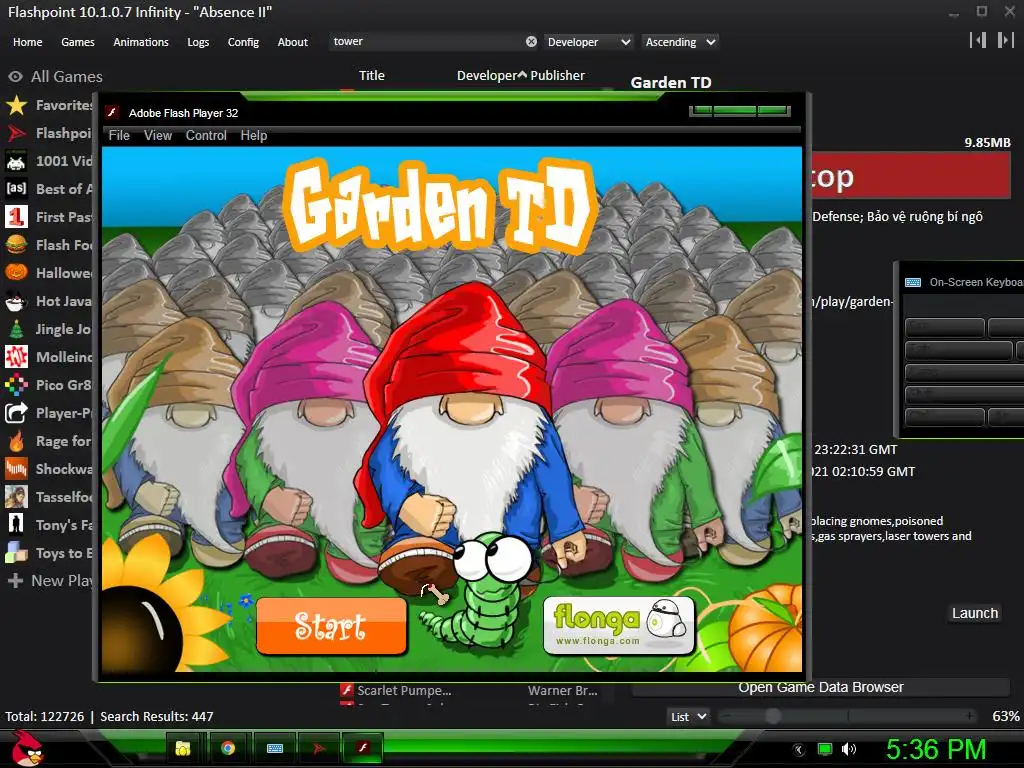Viewport: 1024px width, 768px height.
Task: Open the Jingle Christmas tree playlist icon
Action: tap(16, 329)
